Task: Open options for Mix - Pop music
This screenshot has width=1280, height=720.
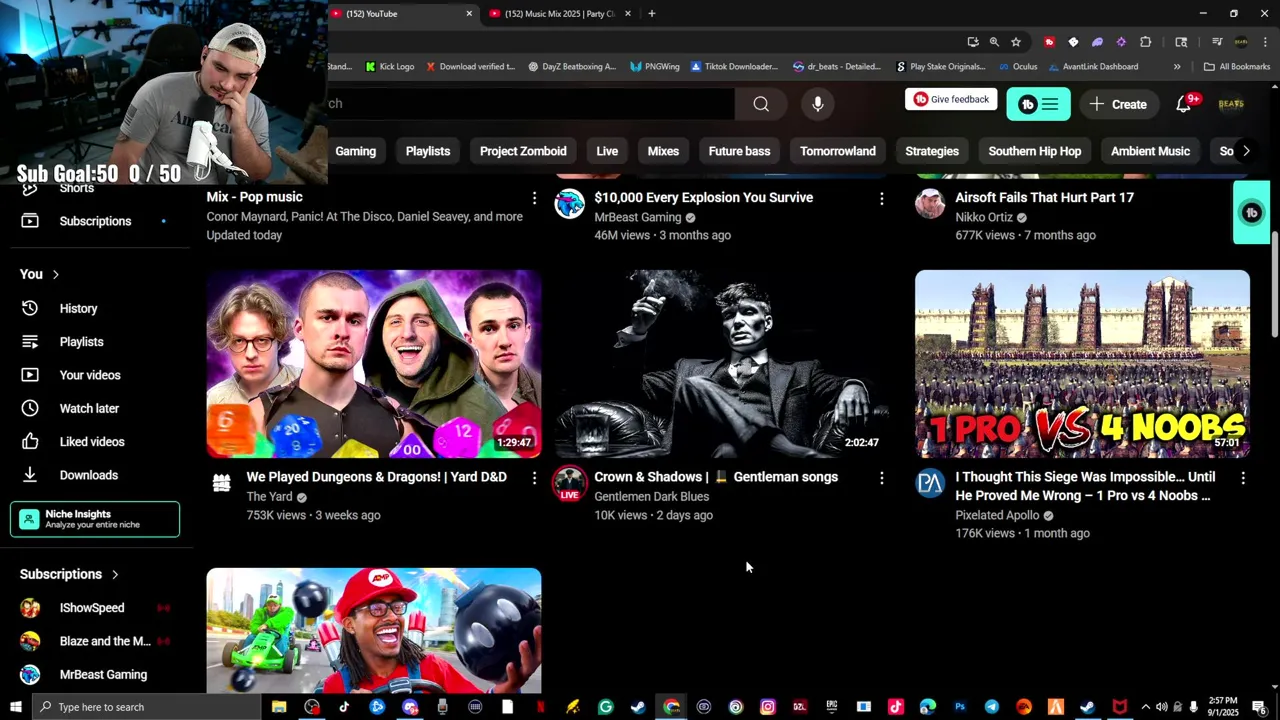Action: click(534, 198)
